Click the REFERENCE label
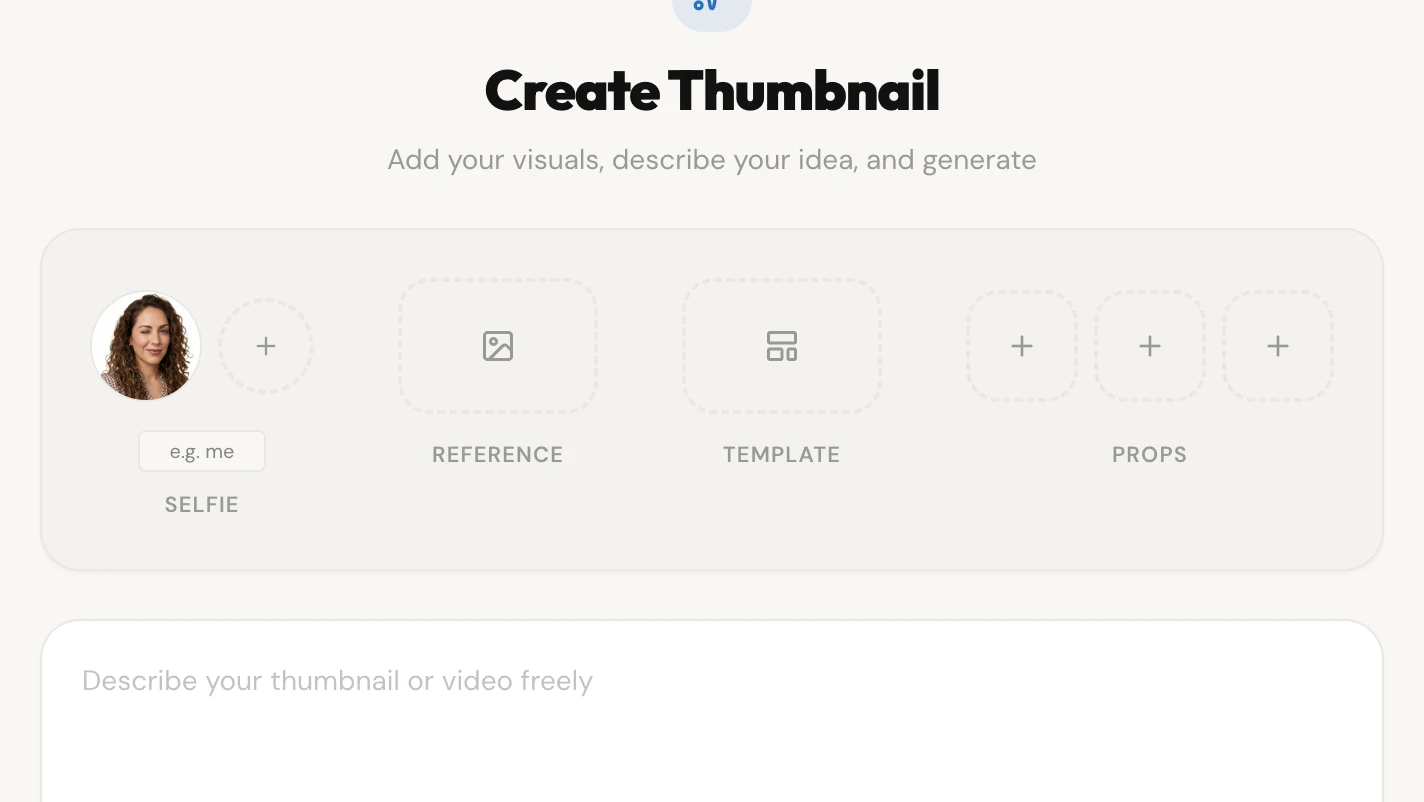This screenshot has height=802, width=1424. (498, 455)
